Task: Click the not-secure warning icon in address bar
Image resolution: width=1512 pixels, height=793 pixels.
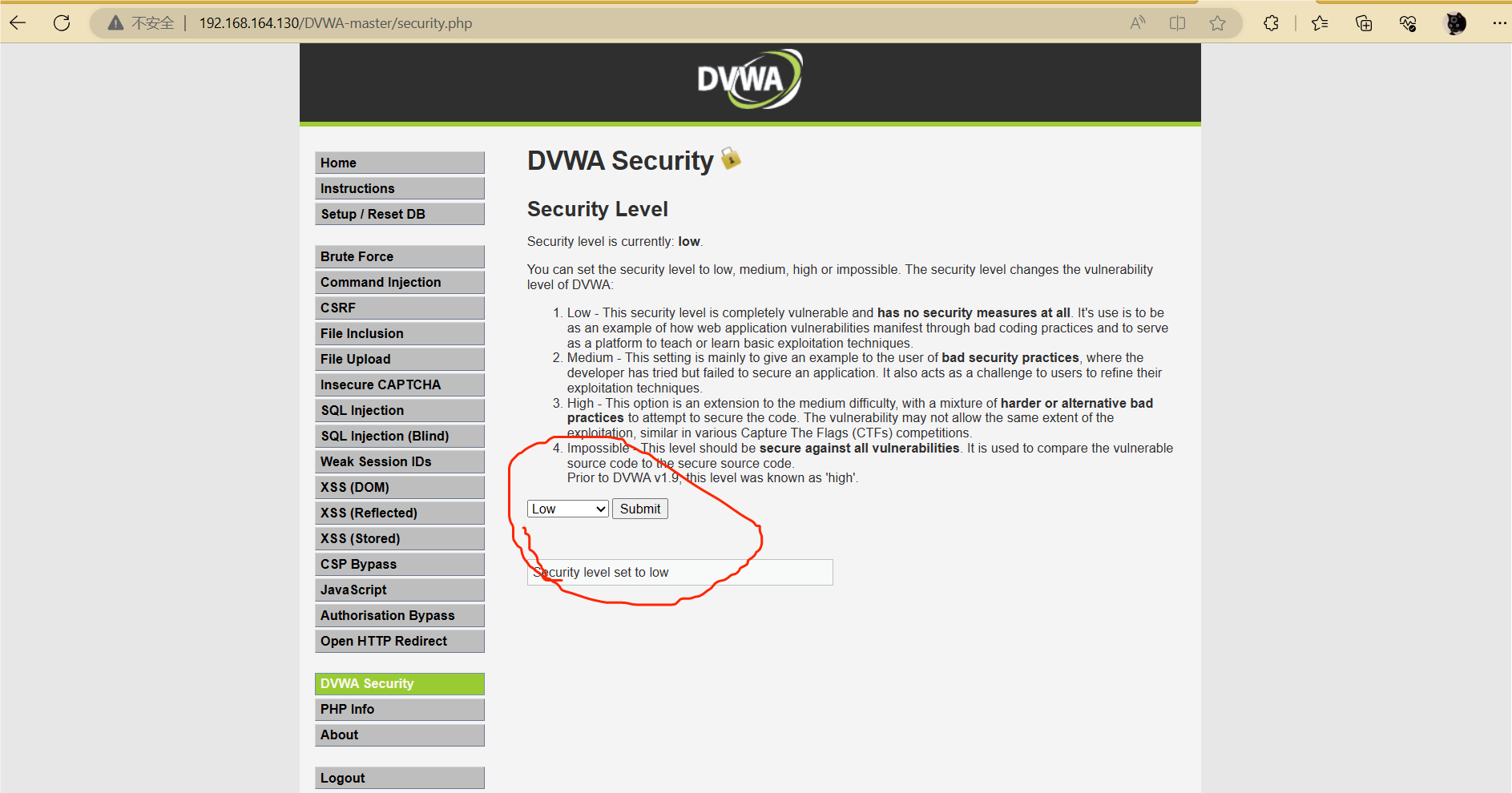Action: click(116, 23)
